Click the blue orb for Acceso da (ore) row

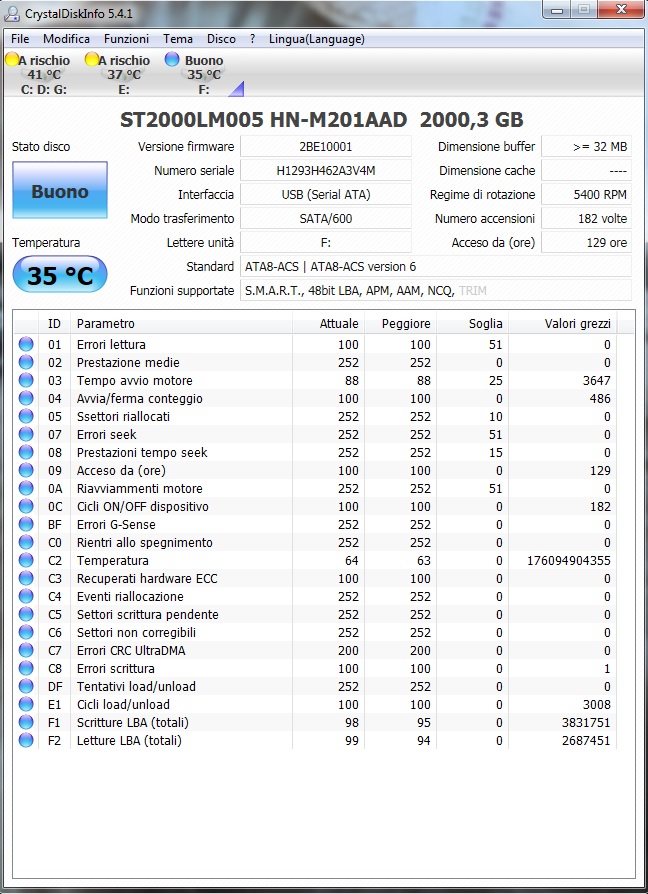26,470
